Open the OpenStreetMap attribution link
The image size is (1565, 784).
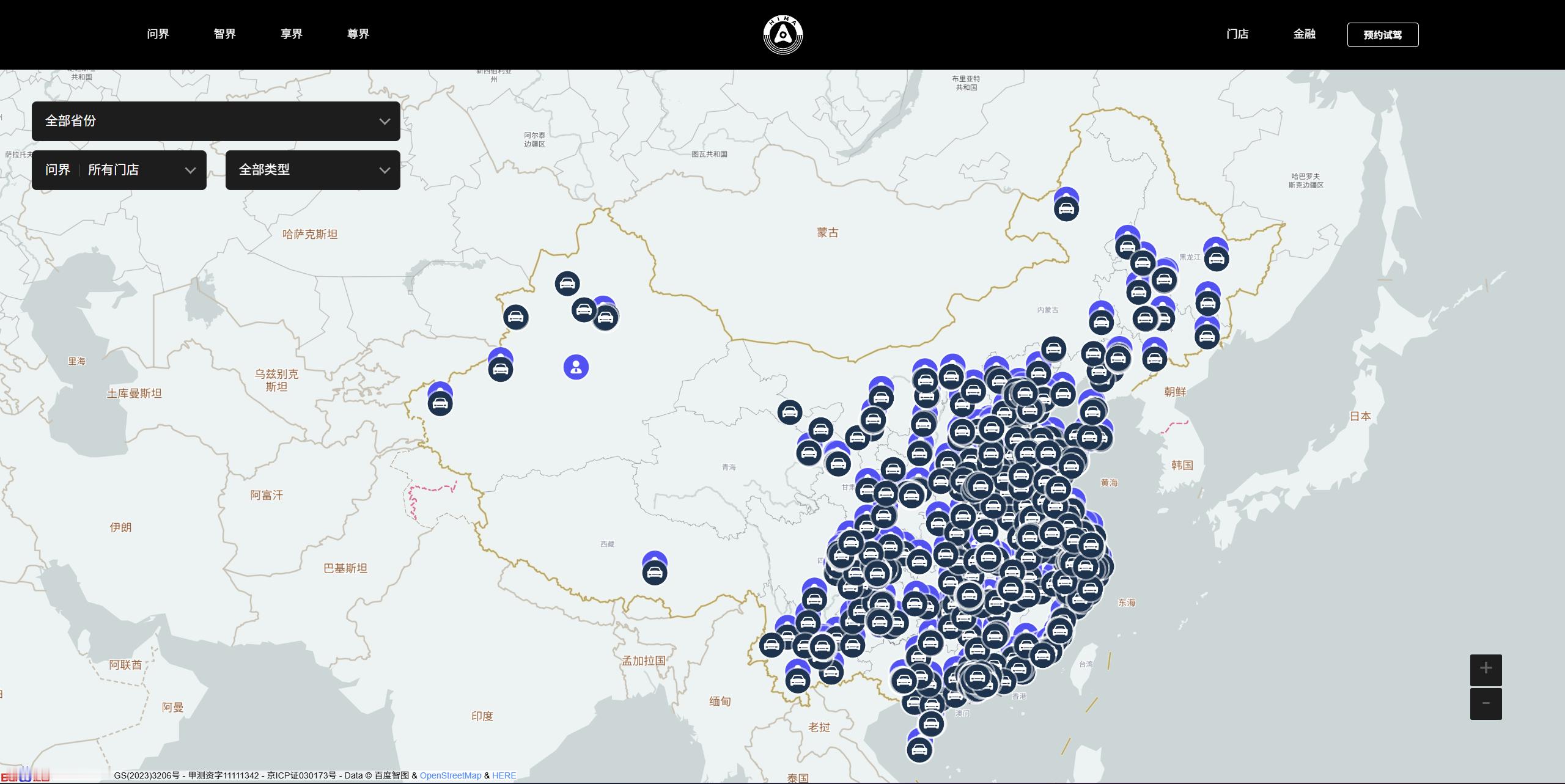[x=451, y=775]
